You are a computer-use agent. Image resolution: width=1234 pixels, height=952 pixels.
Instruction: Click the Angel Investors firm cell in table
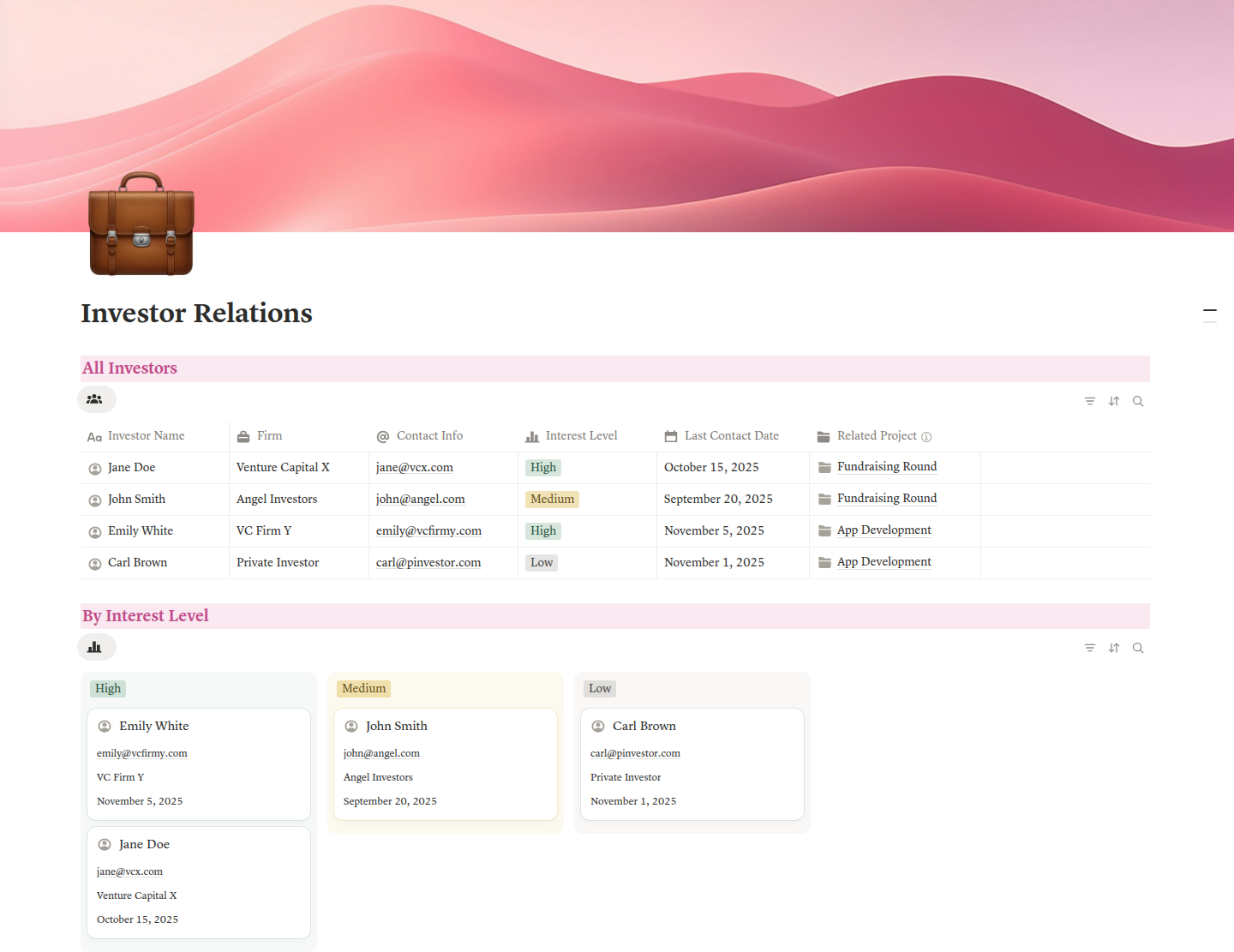click(299, 500)
